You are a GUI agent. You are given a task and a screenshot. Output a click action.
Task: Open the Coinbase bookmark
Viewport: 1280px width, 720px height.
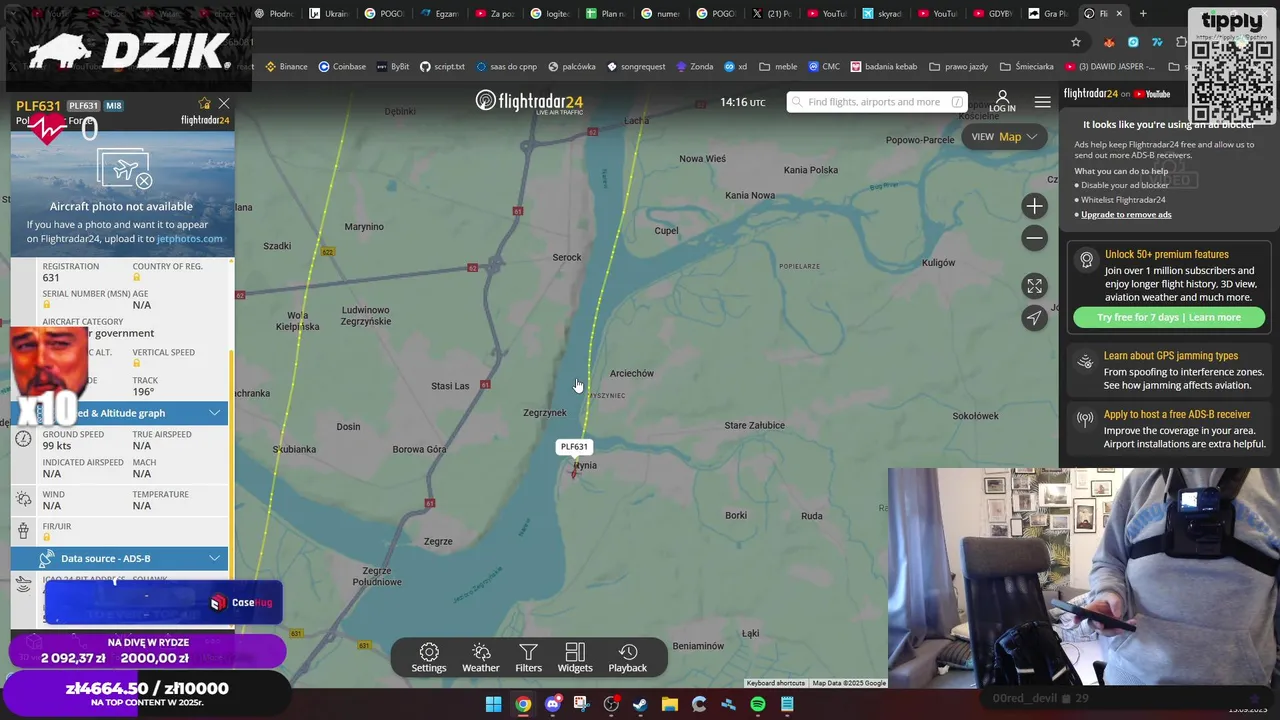coord(342,67)
